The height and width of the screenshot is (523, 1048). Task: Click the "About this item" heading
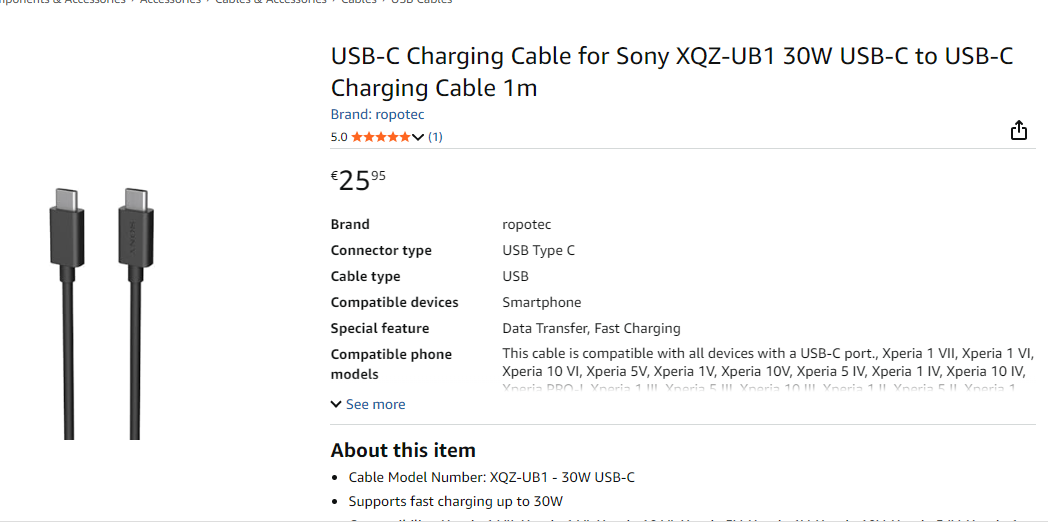[x=403, y=450]
